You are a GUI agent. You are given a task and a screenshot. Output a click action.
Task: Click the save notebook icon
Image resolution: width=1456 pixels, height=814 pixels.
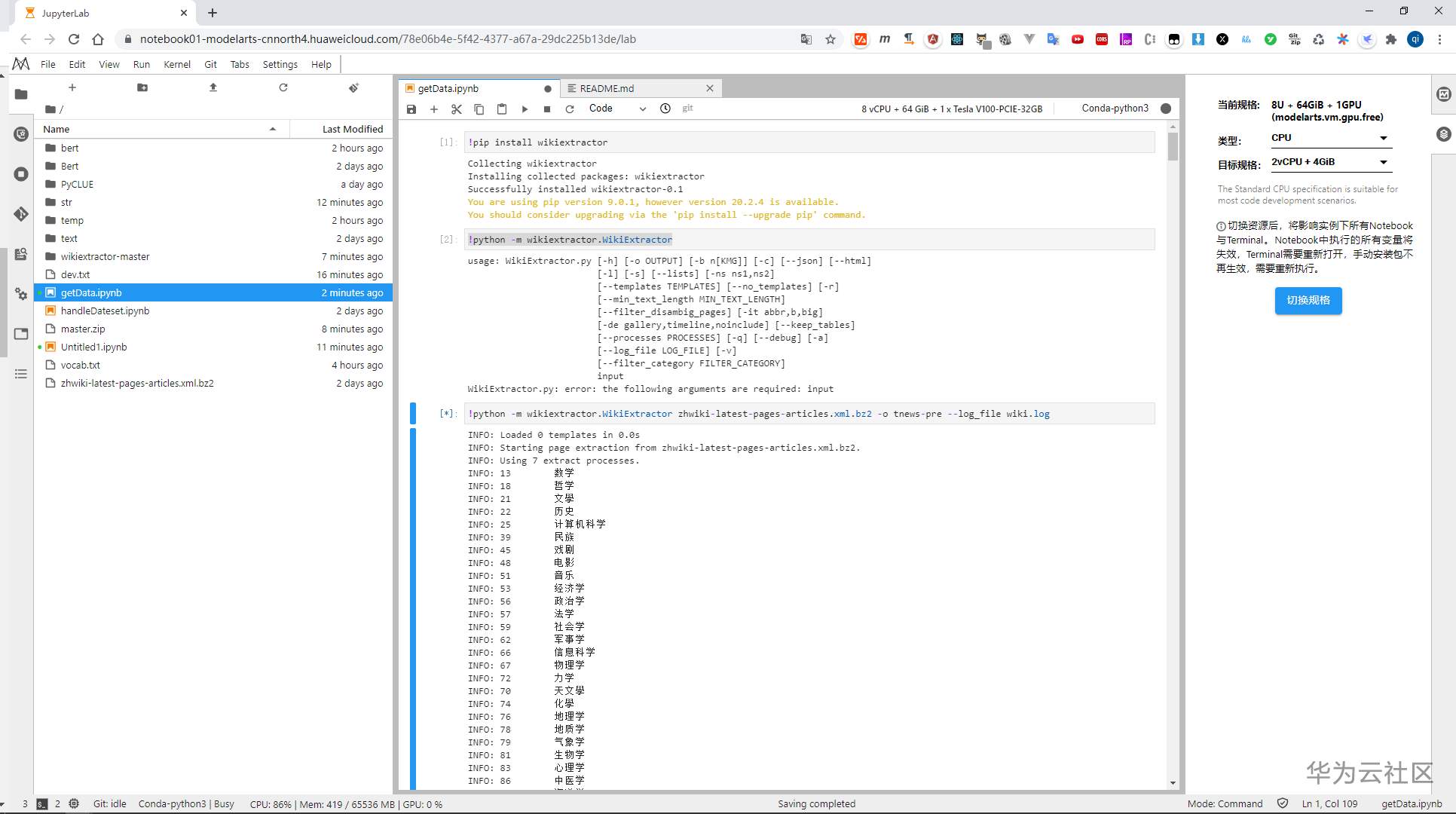(411, 109)
